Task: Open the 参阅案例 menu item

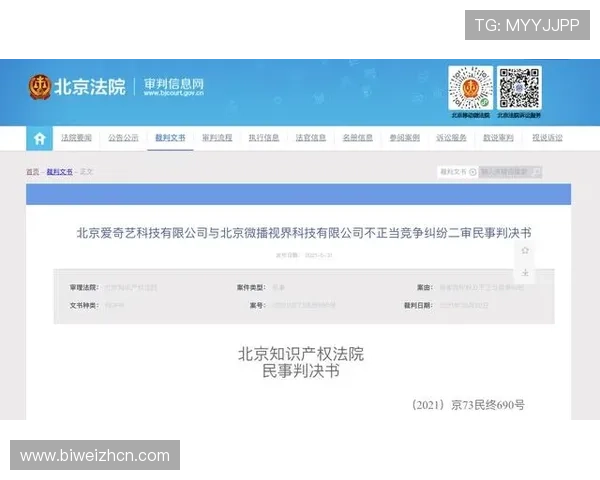Action: coord(405,138)
